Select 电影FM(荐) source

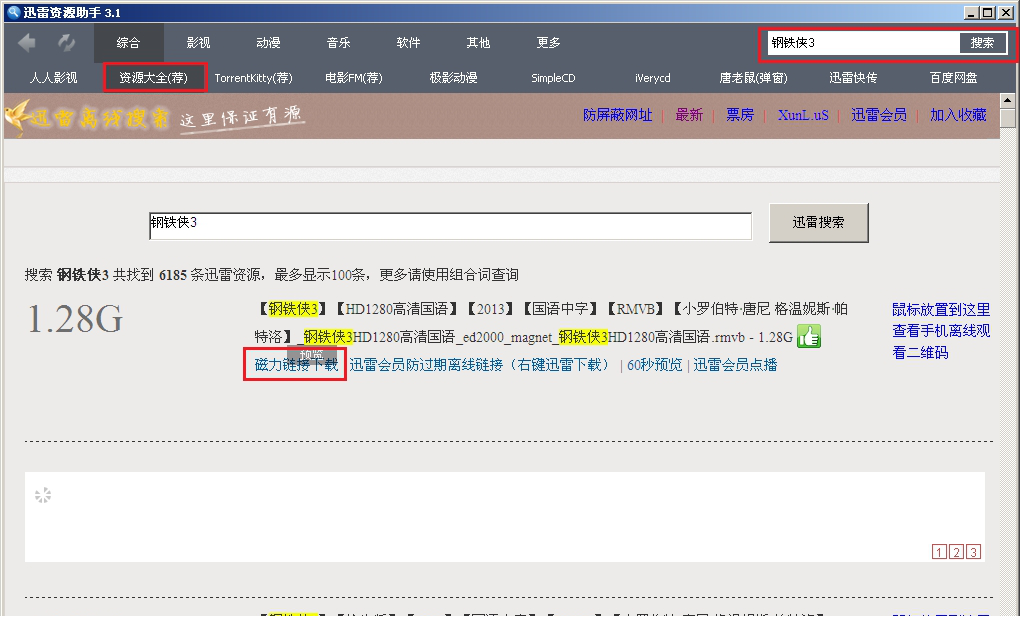point(354,78)
